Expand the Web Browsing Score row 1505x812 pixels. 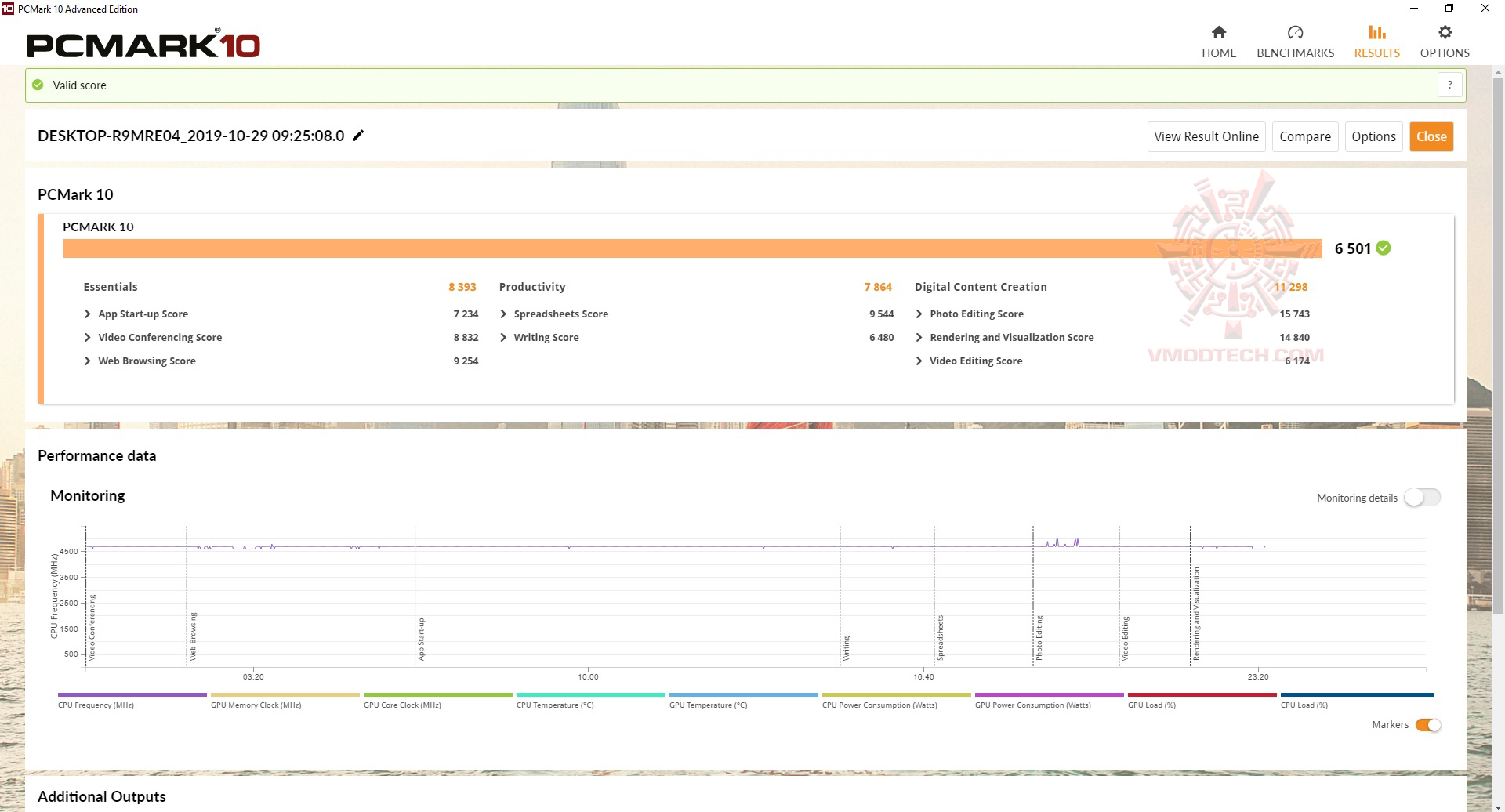87,361
